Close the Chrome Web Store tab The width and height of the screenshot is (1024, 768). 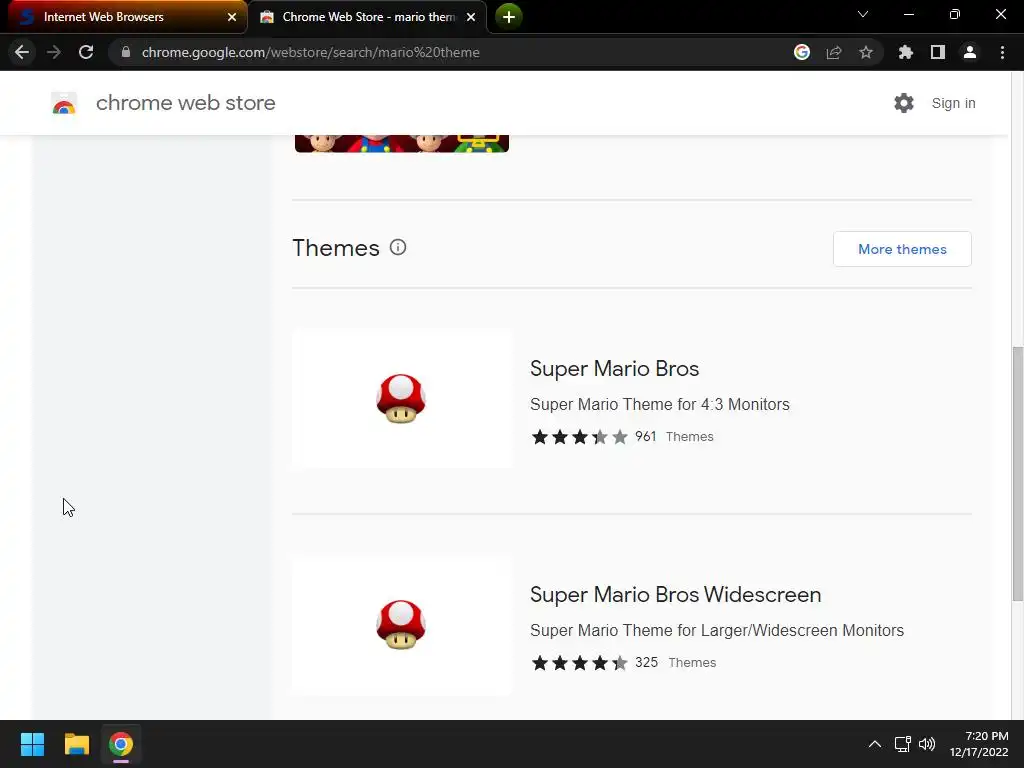[x=471, y=17]
